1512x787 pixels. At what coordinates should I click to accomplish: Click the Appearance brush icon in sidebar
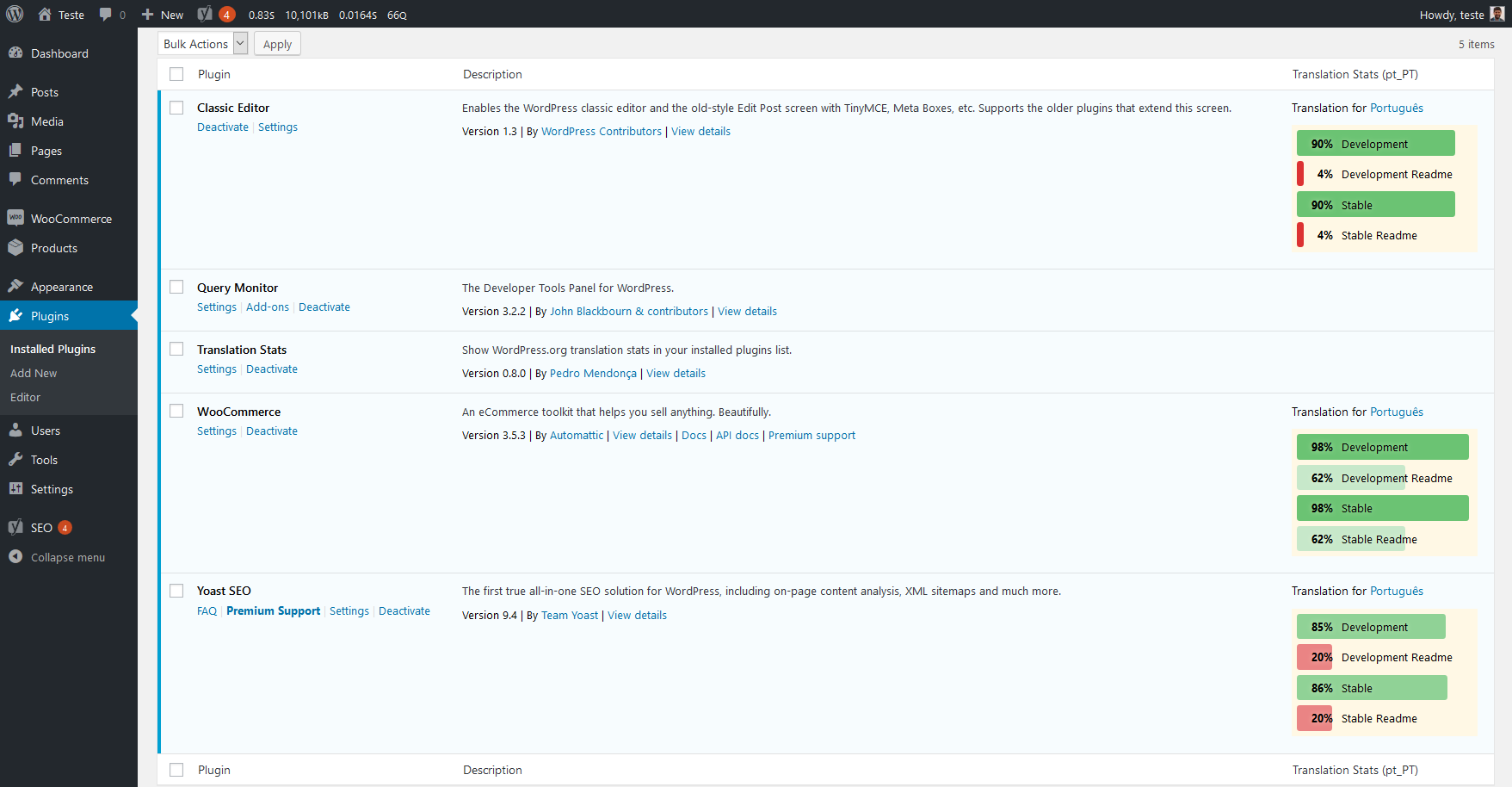15,286
